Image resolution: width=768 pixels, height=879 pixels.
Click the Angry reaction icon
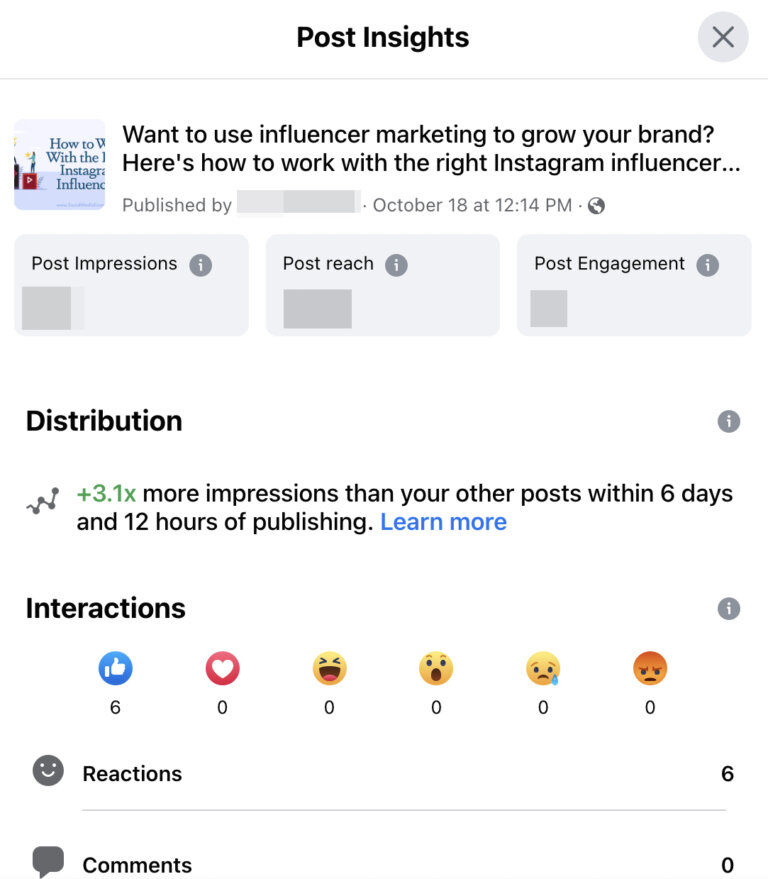coord(650,668)
